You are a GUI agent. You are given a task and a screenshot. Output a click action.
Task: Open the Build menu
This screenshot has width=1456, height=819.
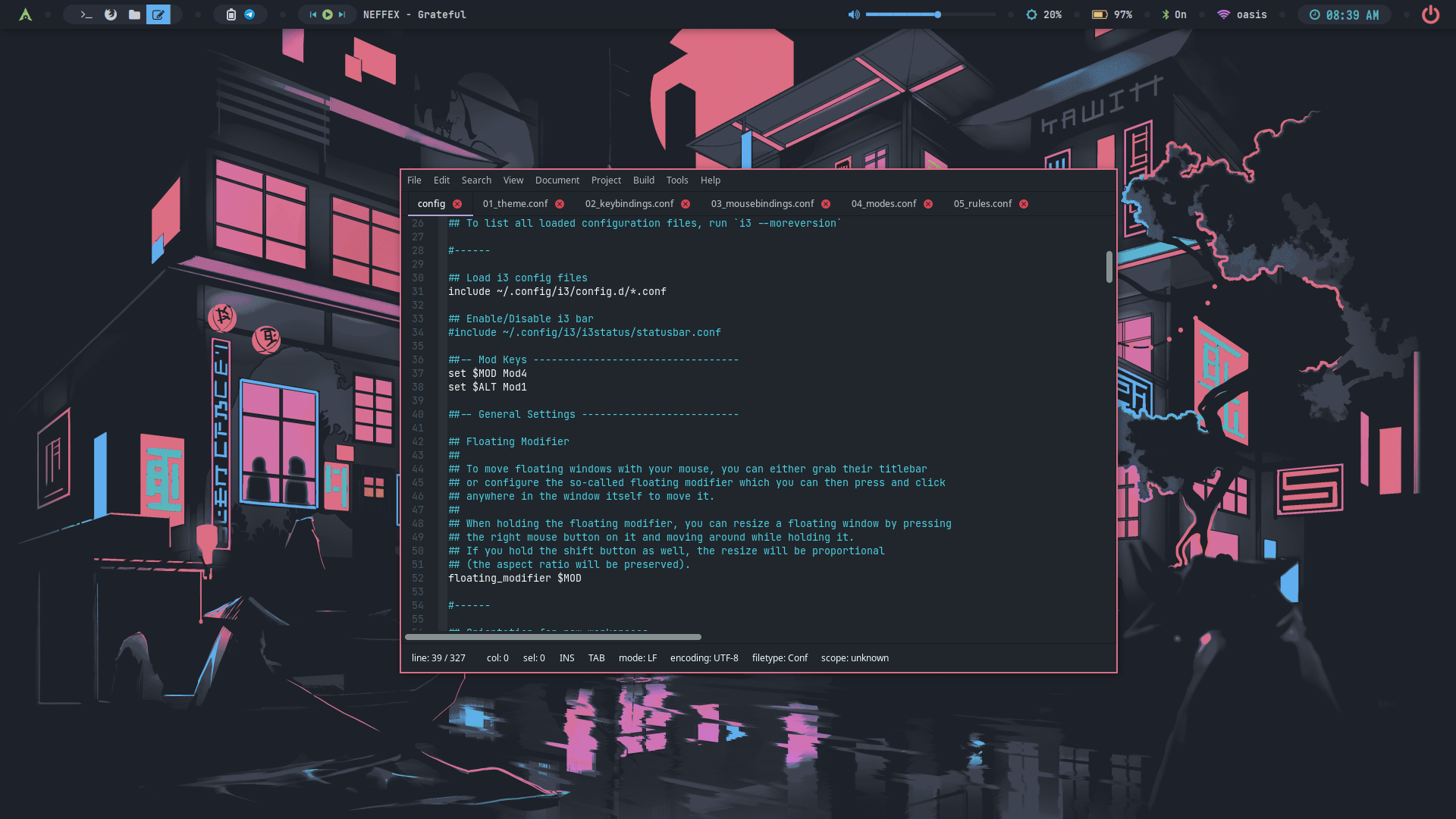click(643, 180)
